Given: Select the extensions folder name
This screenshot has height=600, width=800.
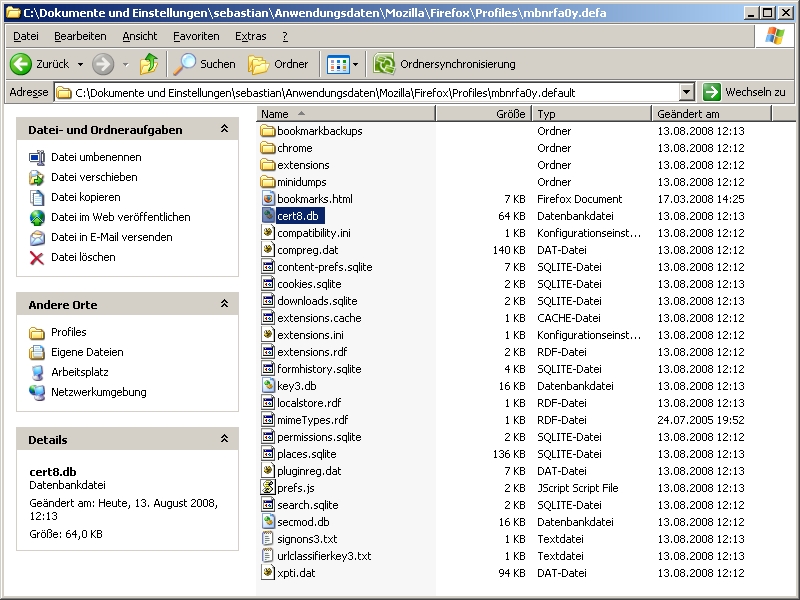Looking at the screenshot, I should pos(303,165).
